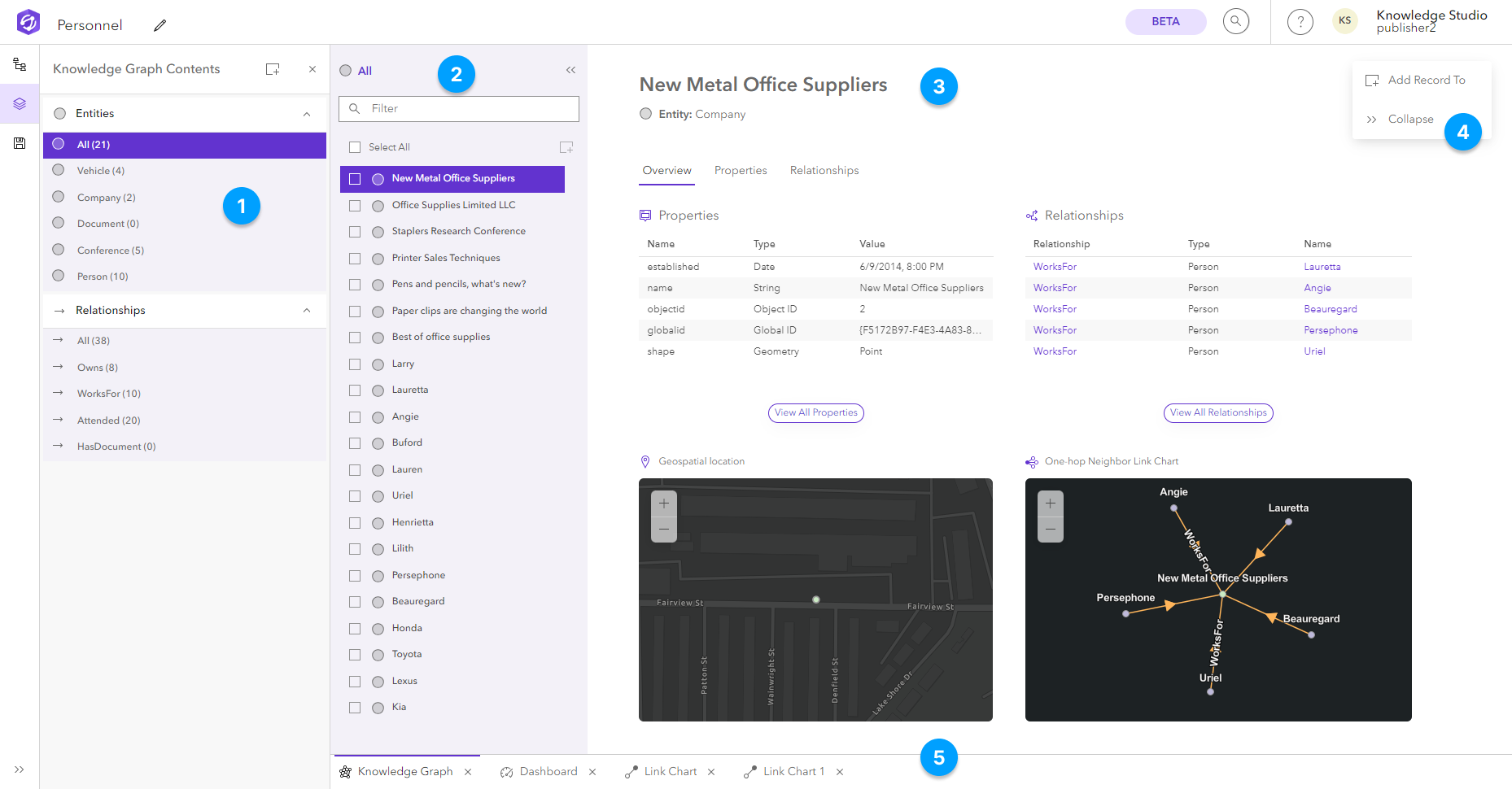The height and width of the screenshot is (789, 1512).
Task: Switch to the Properties tab
Action: click(x=740, y=170)
